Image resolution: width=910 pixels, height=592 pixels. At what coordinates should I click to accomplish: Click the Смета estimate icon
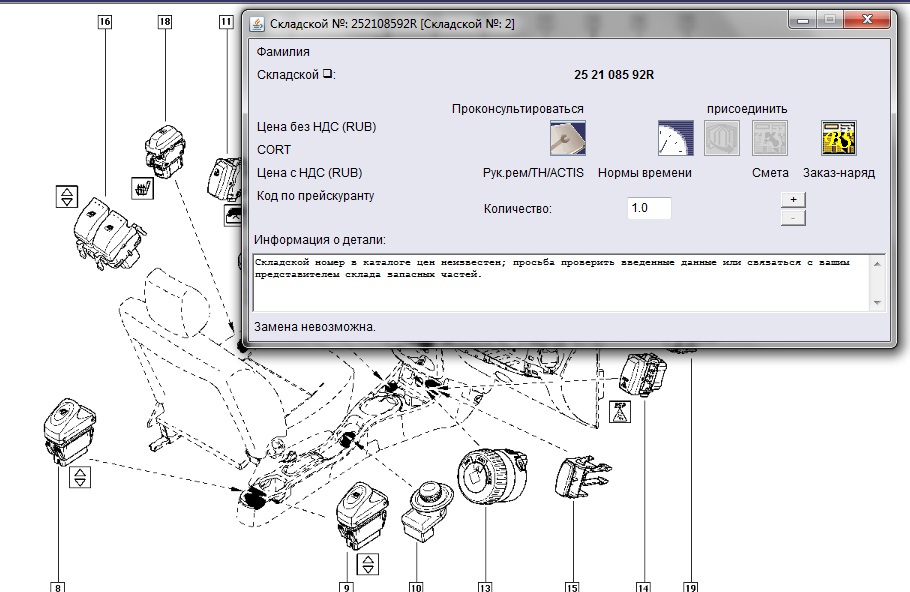point(770,138)
